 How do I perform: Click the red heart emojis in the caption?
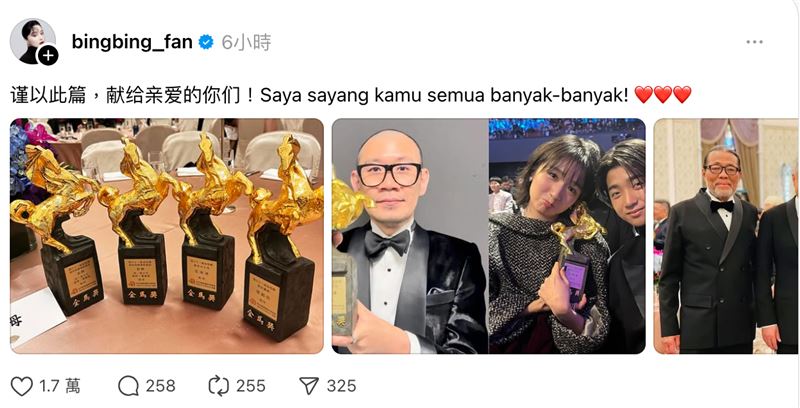tap(663, 95)
